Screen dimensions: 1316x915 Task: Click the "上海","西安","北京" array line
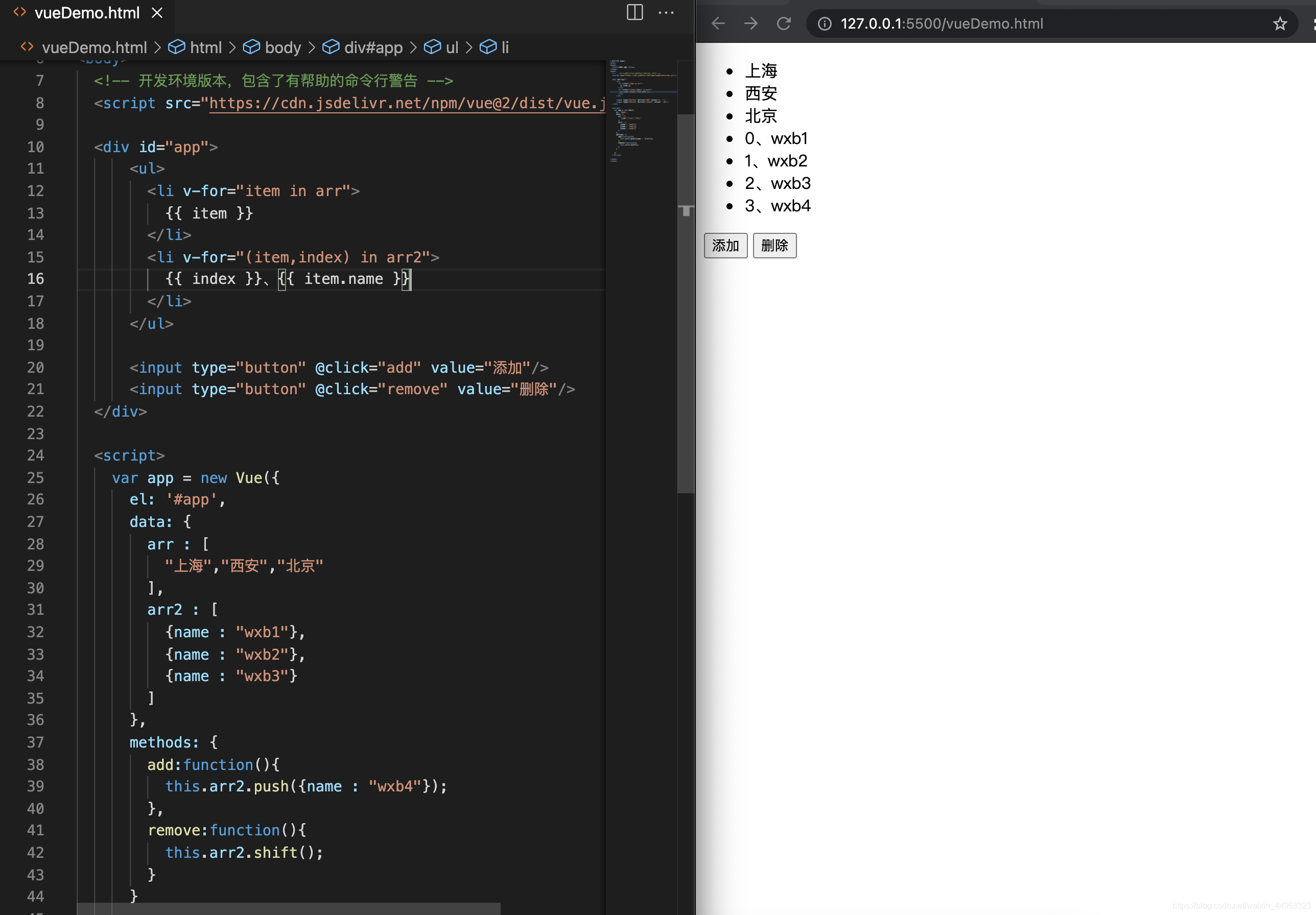(x=244, y=566)
